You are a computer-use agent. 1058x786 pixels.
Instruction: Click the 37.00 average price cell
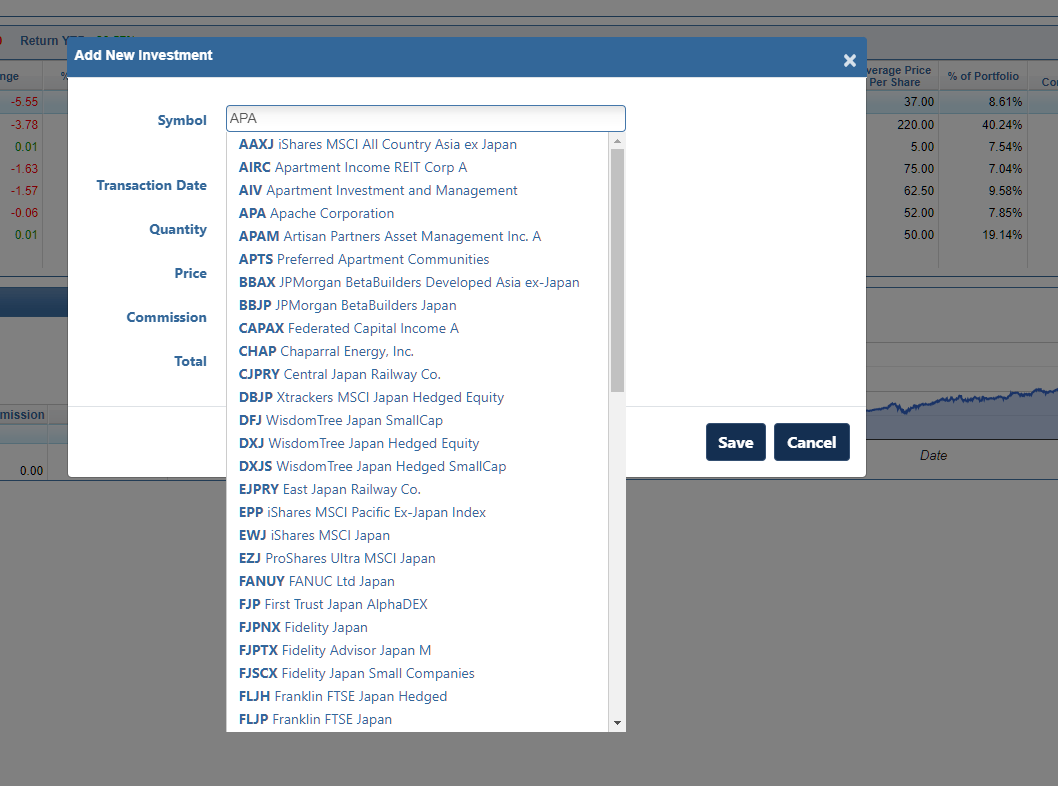point(919,102)
